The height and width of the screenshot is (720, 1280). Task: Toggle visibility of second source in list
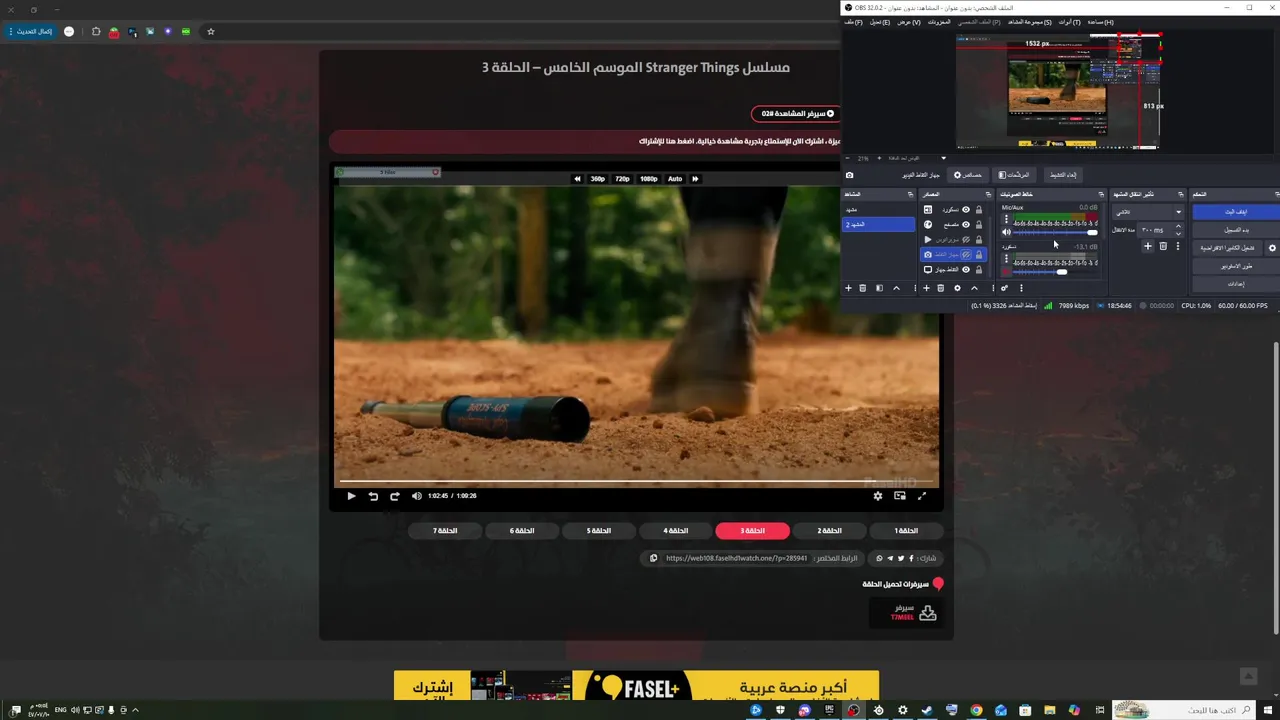tap(966, 224)
